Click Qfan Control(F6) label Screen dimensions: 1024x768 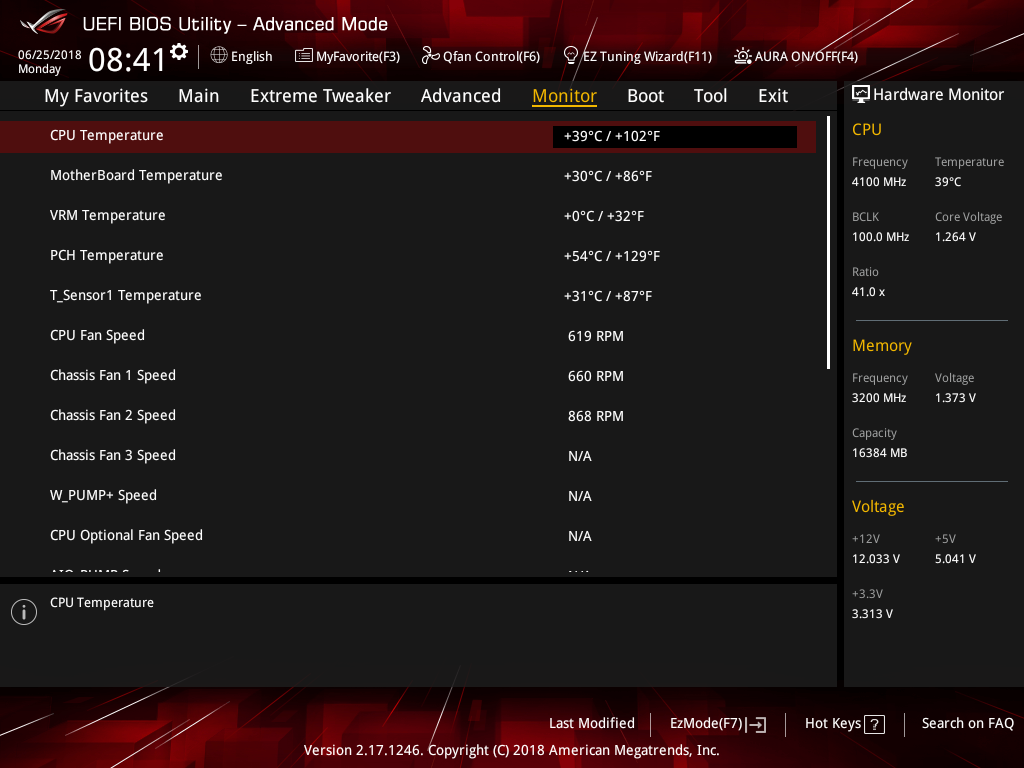coord(491,57)
